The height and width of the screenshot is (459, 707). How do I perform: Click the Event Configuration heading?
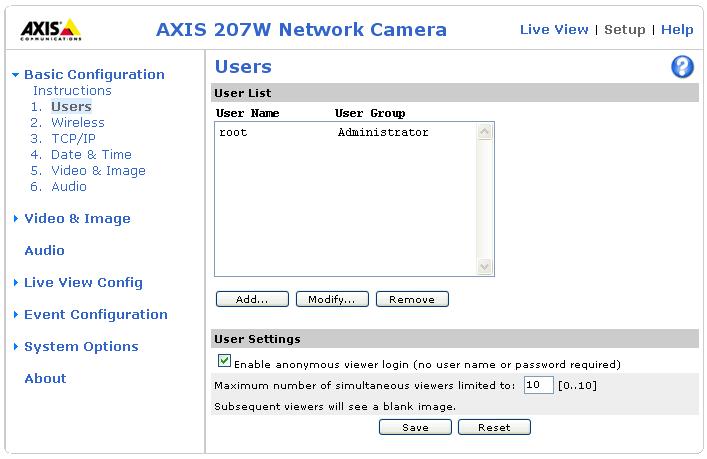click(96, 315)
